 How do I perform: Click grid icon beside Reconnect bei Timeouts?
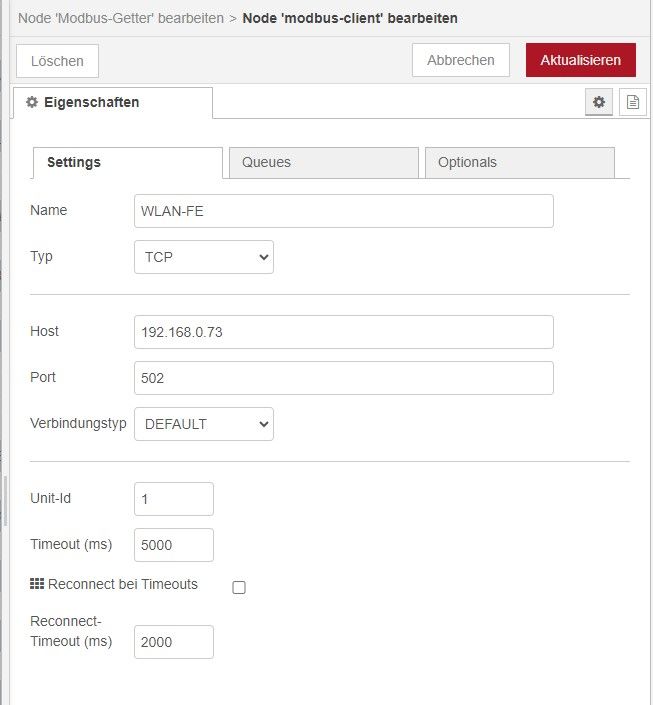(37, 584)
